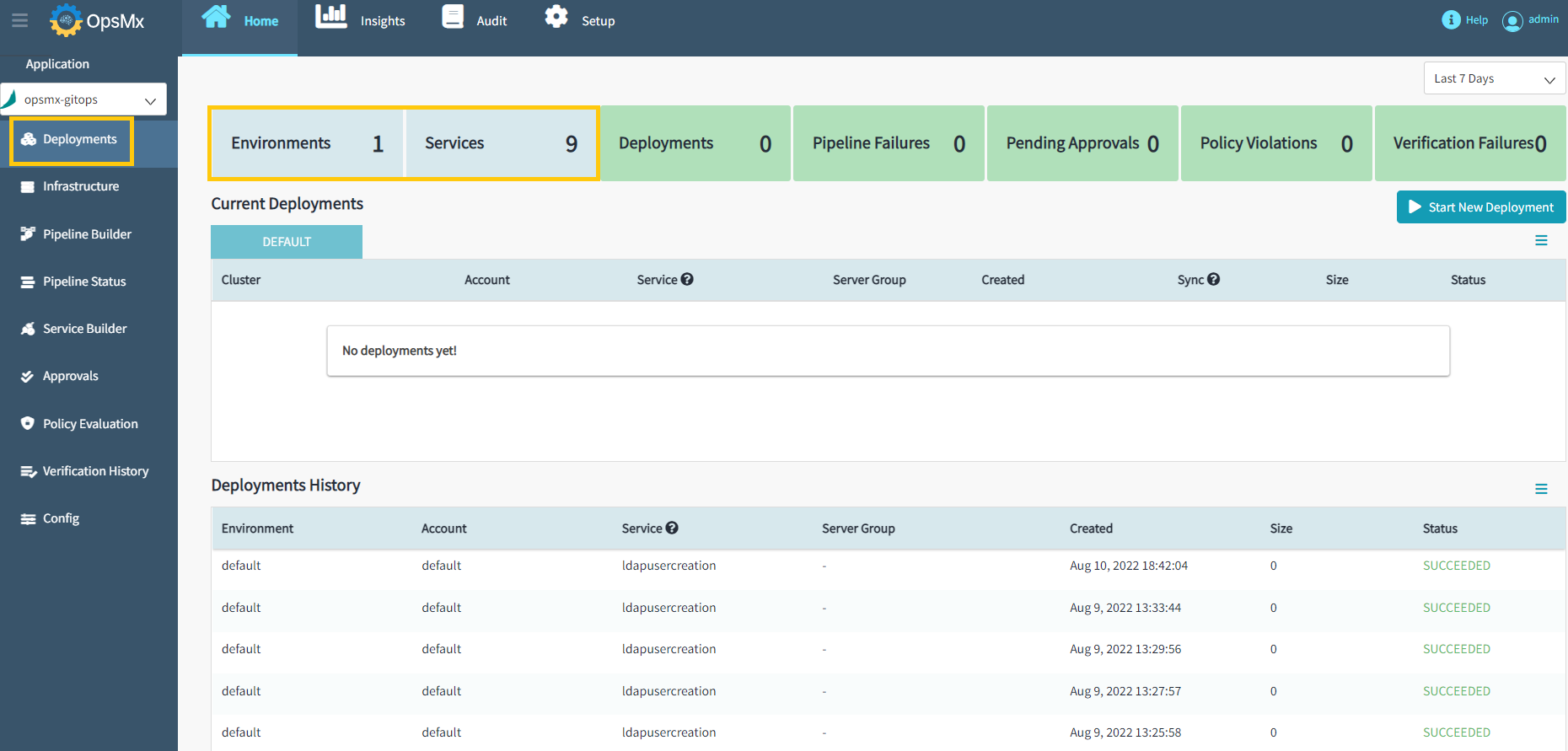Select the DEFAULT environment tab
Image resolution: width=1568 pixels, height=751 pixels.
(x=287, y=242)
